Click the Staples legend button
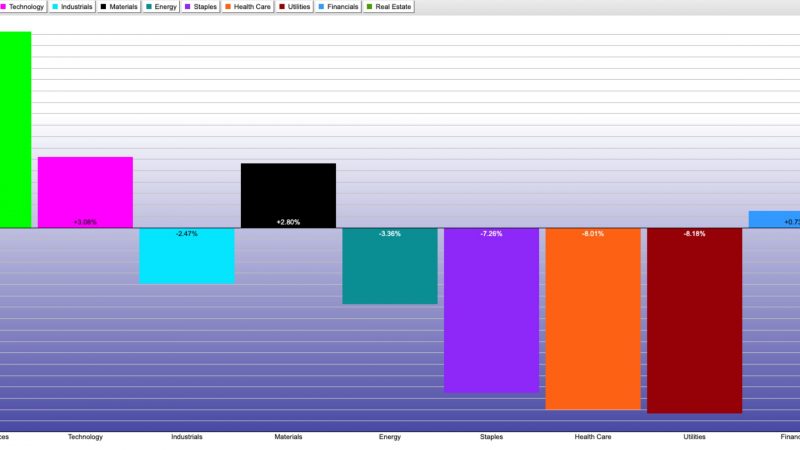The image size is (800, 450). (200, 7)
